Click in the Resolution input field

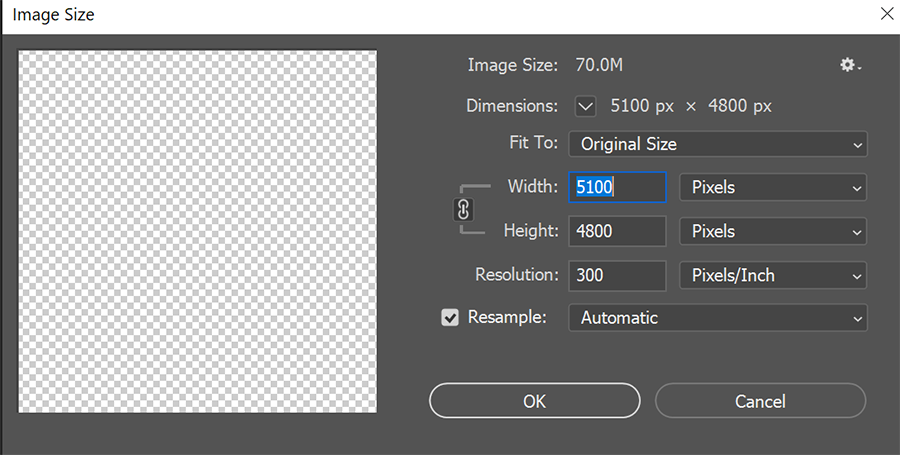tap(617, 275)
